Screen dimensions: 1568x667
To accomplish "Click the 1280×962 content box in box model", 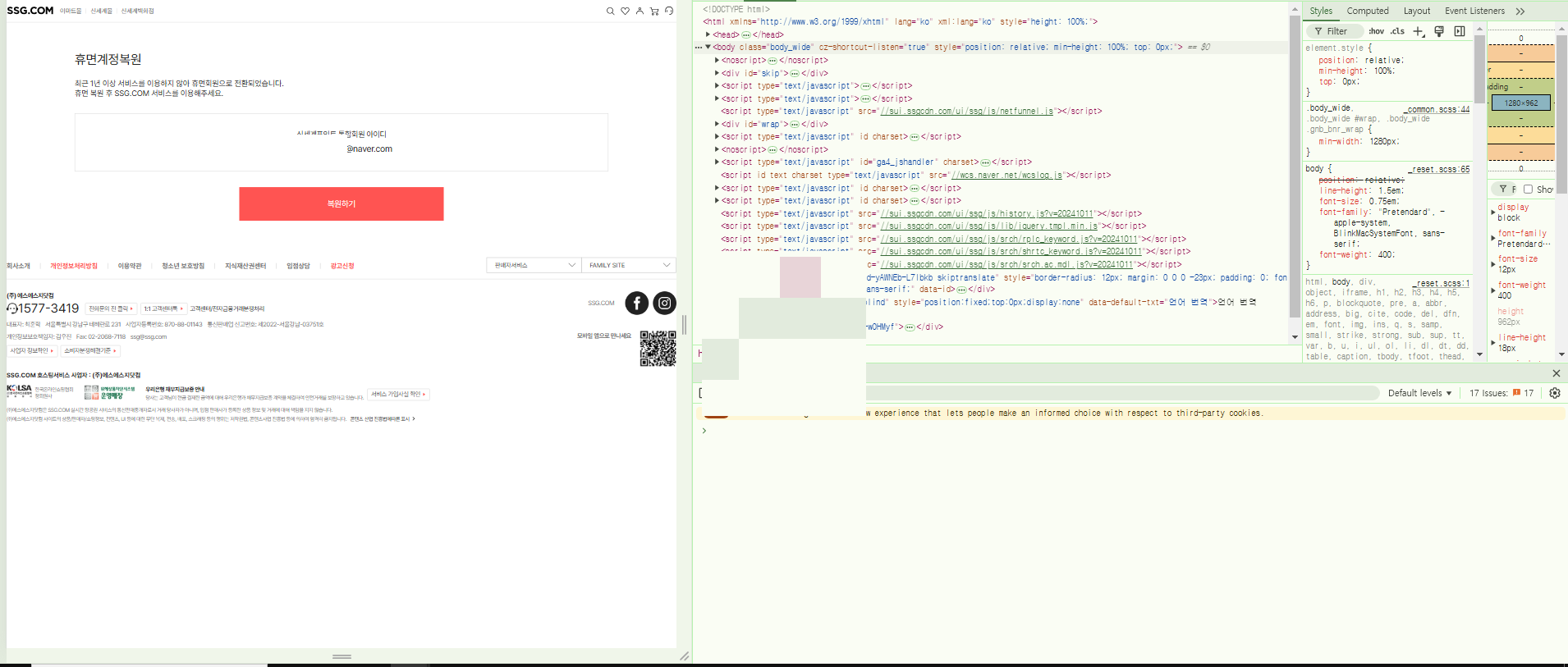I will tap(1521, 103).
